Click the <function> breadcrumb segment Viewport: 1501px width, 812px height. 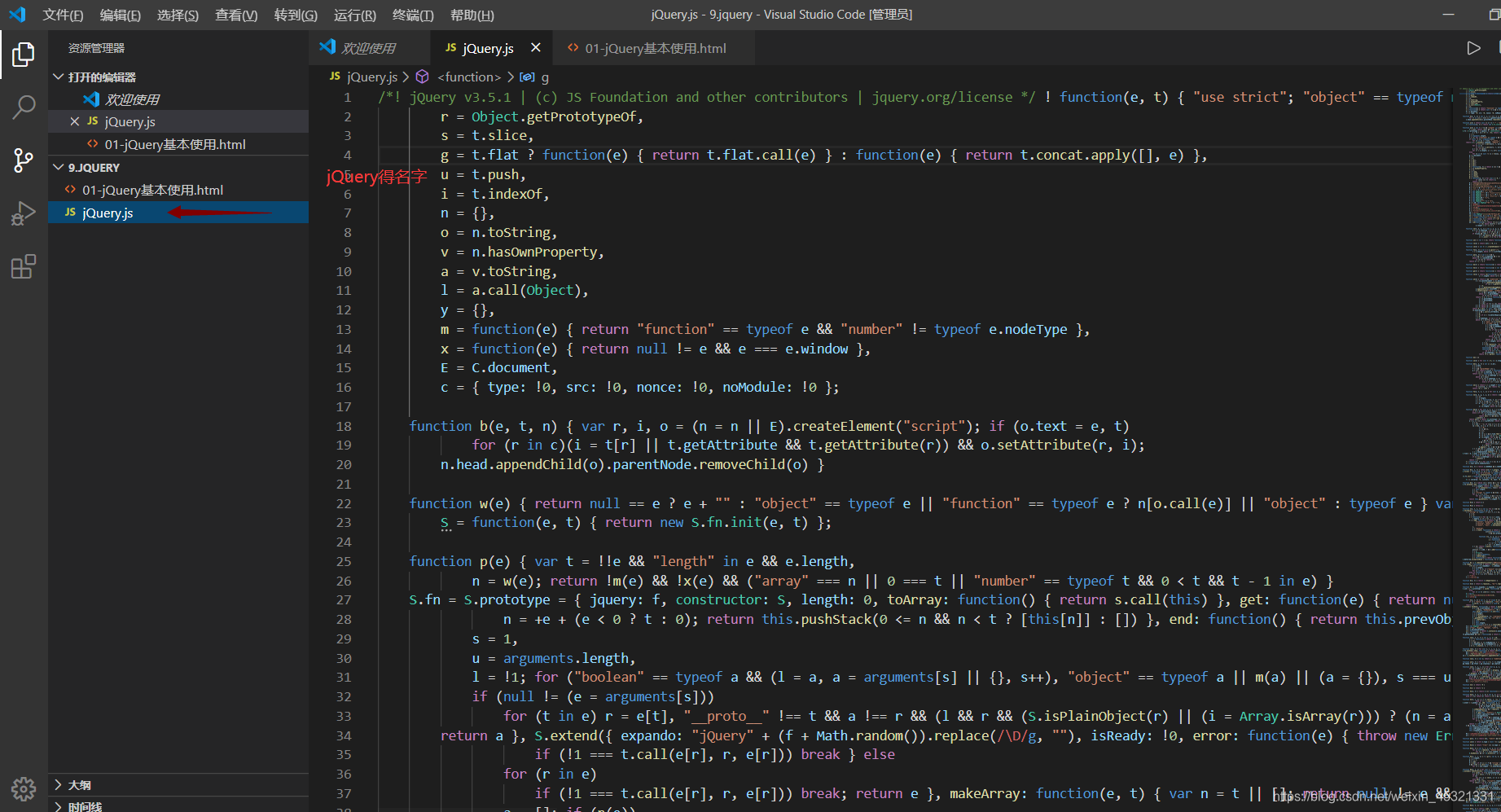click(469, 77)
